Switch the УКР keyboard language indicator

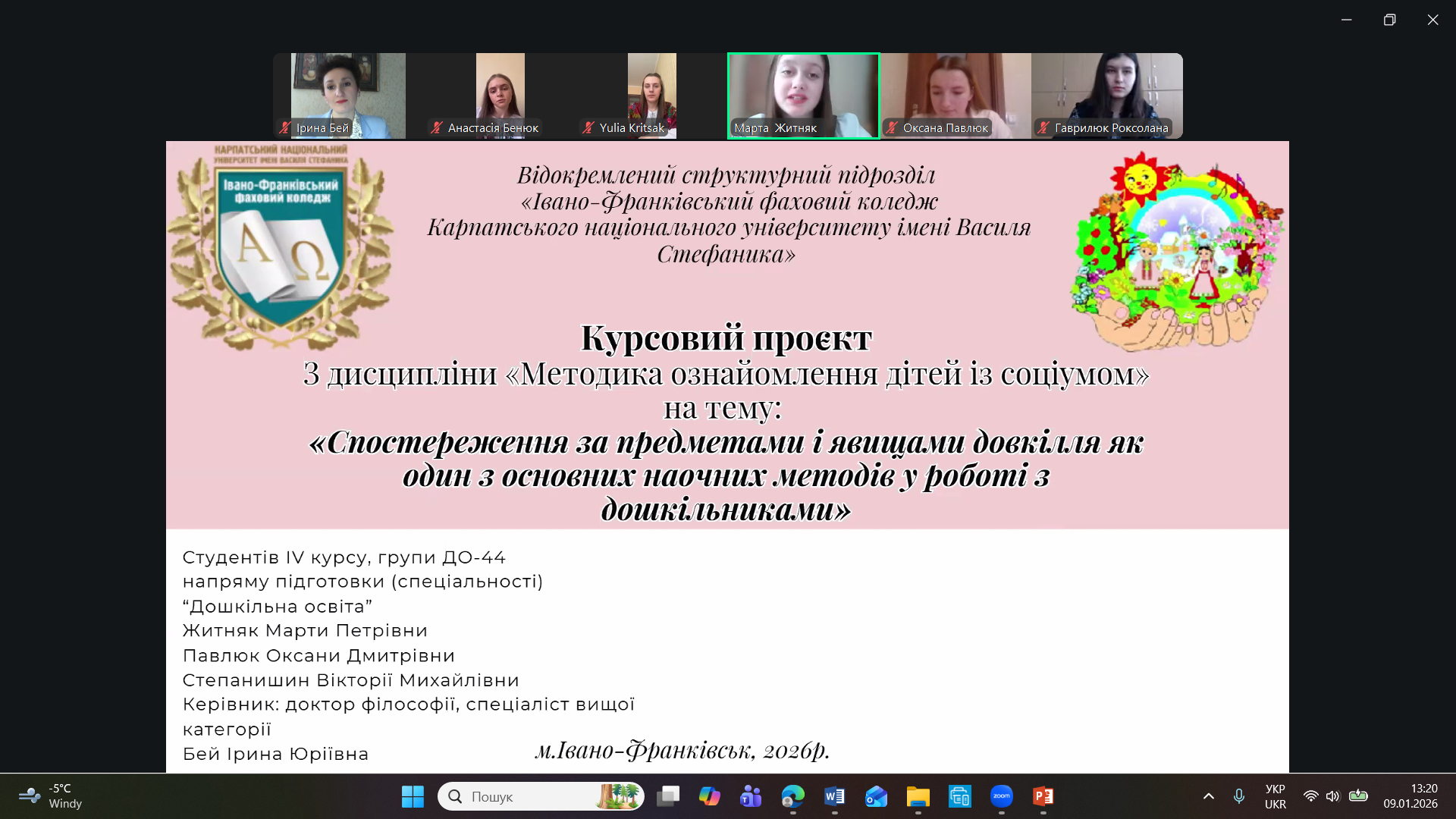[x=1275, y=796]
